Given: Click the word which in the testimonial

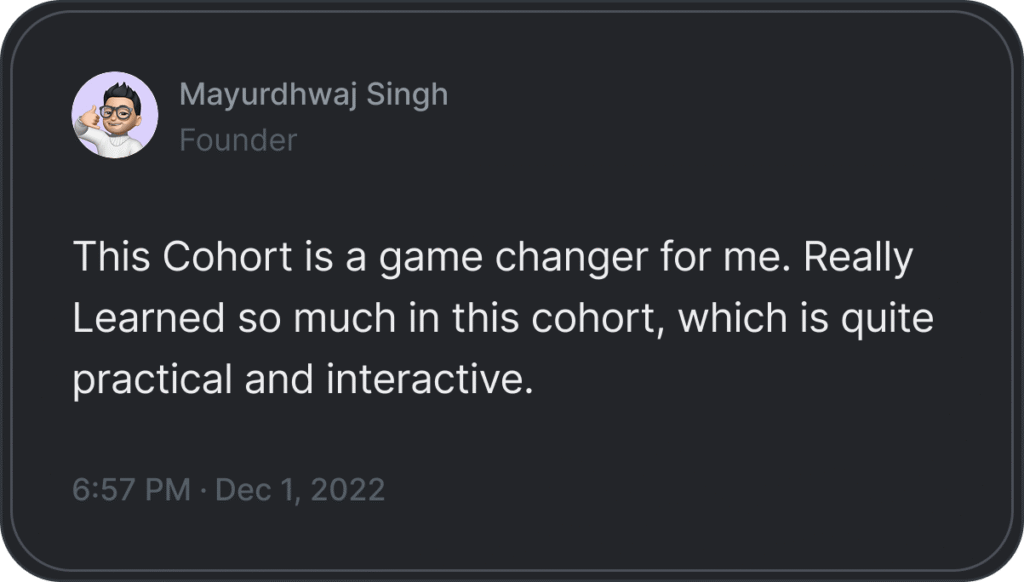Looking at the screenshot, I should 732,318.
